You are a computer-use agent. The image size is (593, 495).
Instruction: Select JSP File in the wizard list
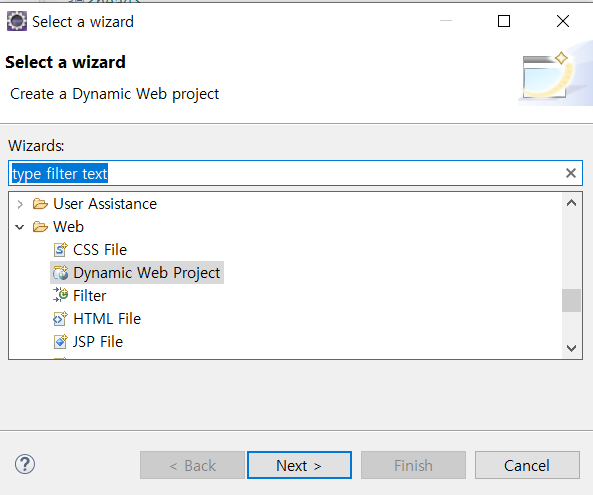98,342
